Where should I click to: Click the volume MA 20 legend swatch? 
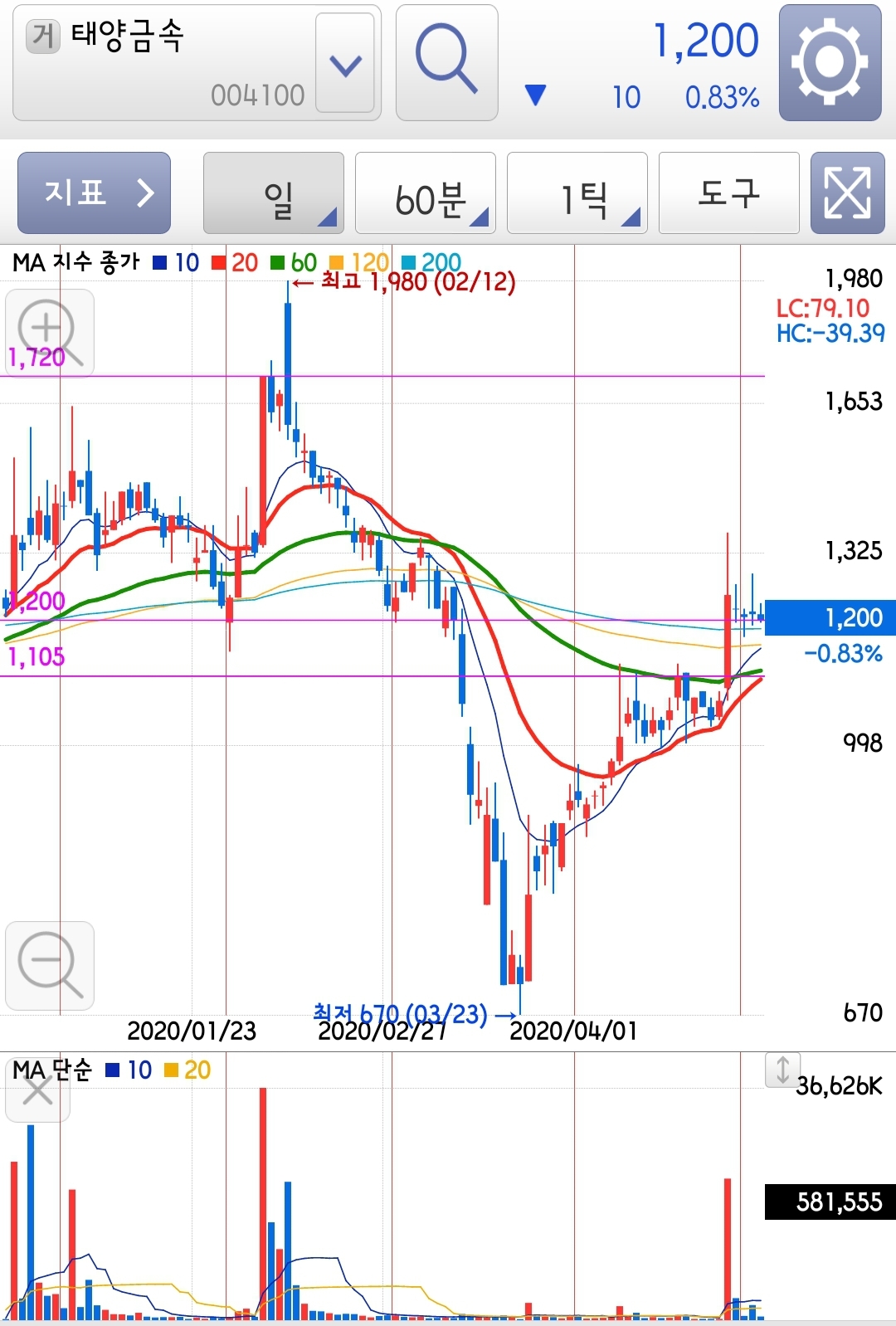pos(172,1070)
